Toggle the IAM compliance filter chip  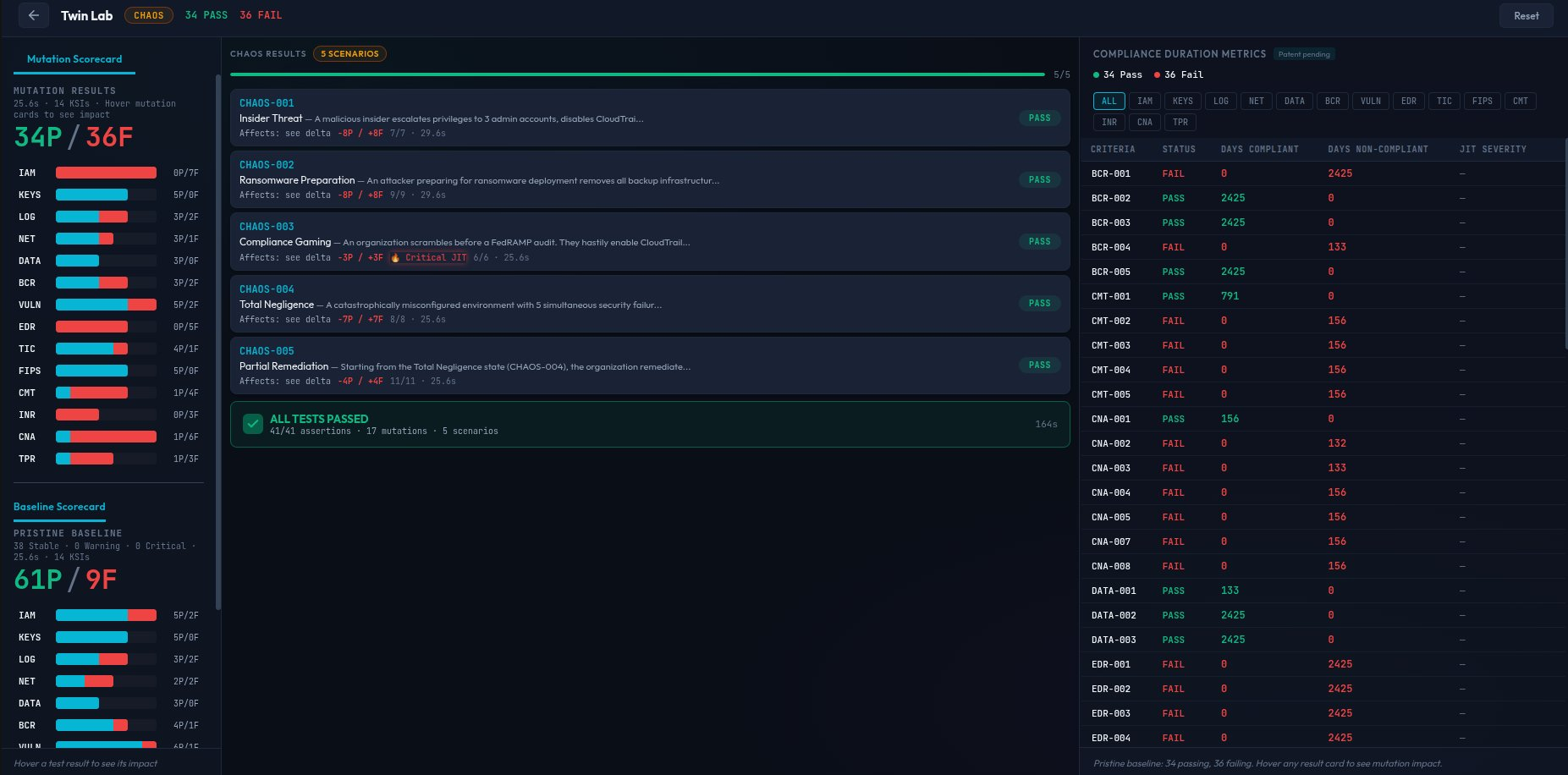pyautogui.click(x=1145, y=101)
